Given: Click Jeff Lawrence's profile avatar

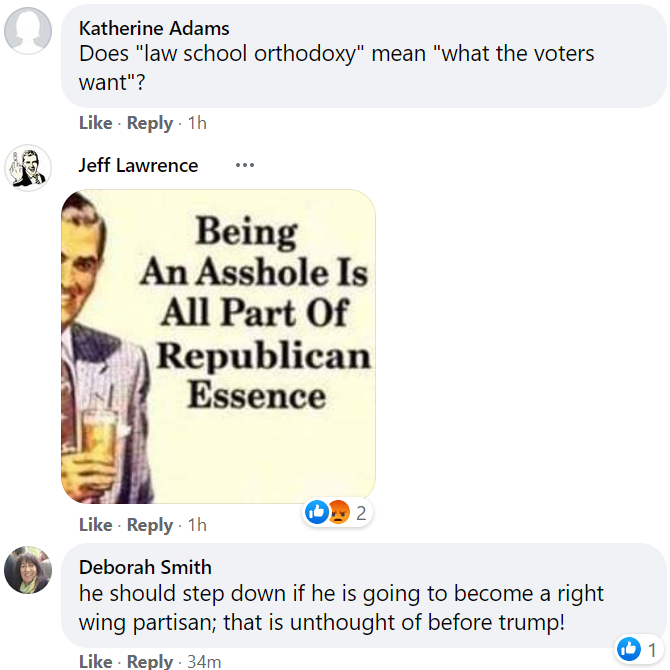Looking at the screenshot, I should [x=28, y=167].
